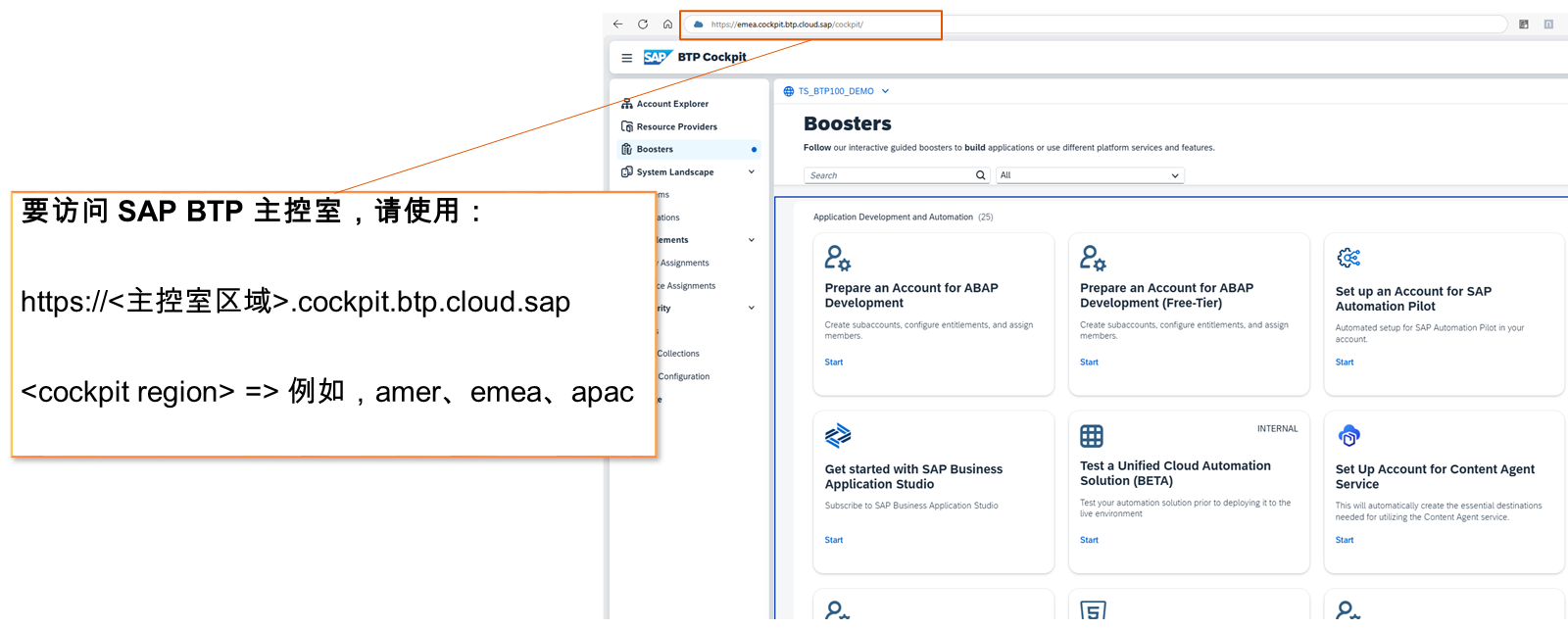This screenshot has height=629, width=1568.
Task: Click the Business Application Studio icon
Action: tap(838, 435)
